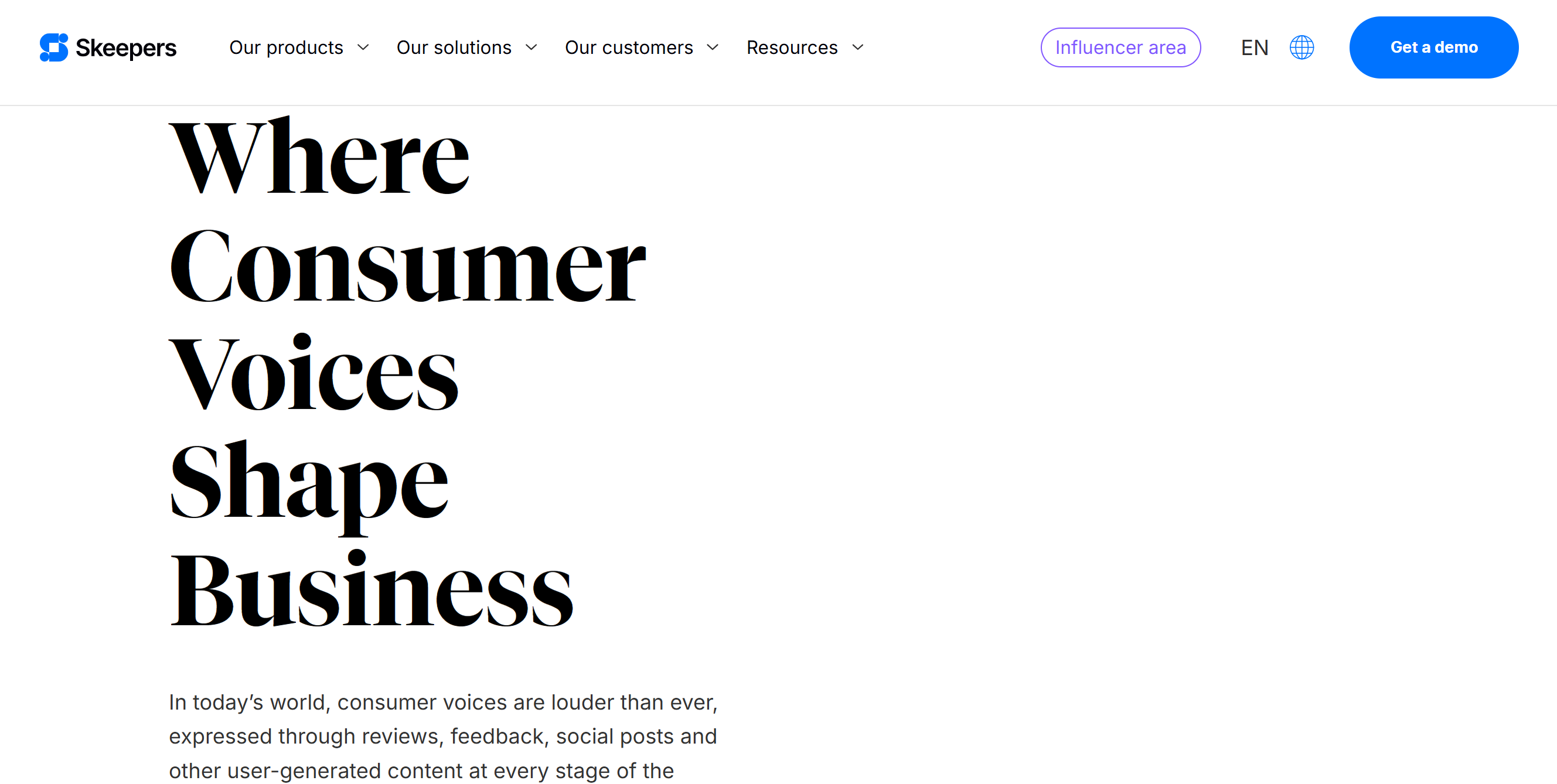Viewport: 1557px width, 784px height.
Task: Expand Our products chevron arrow
Action: pos(363,47)
